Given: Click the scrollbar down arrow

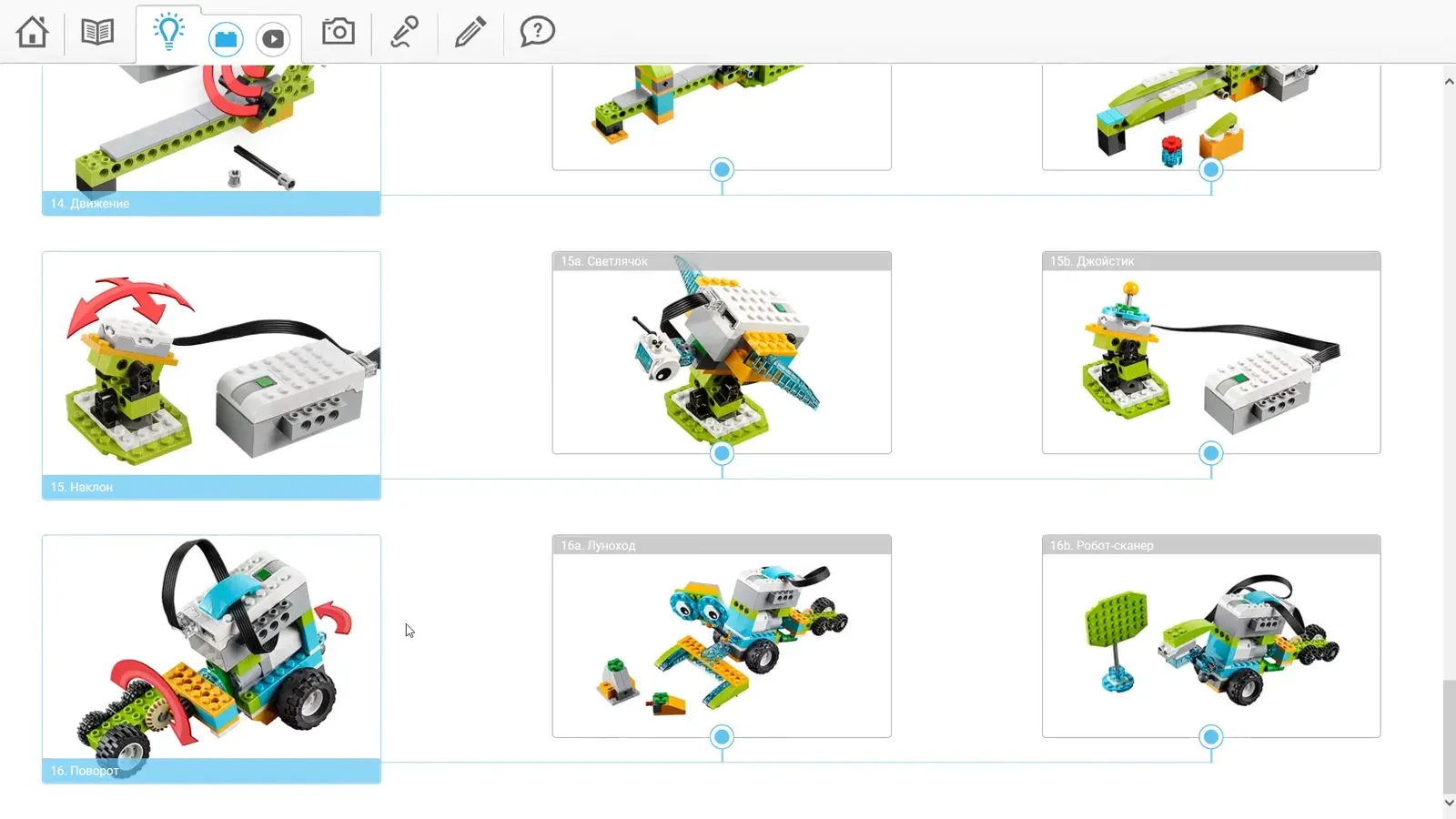Looking at the screenshot, I should coord(1449,803).
